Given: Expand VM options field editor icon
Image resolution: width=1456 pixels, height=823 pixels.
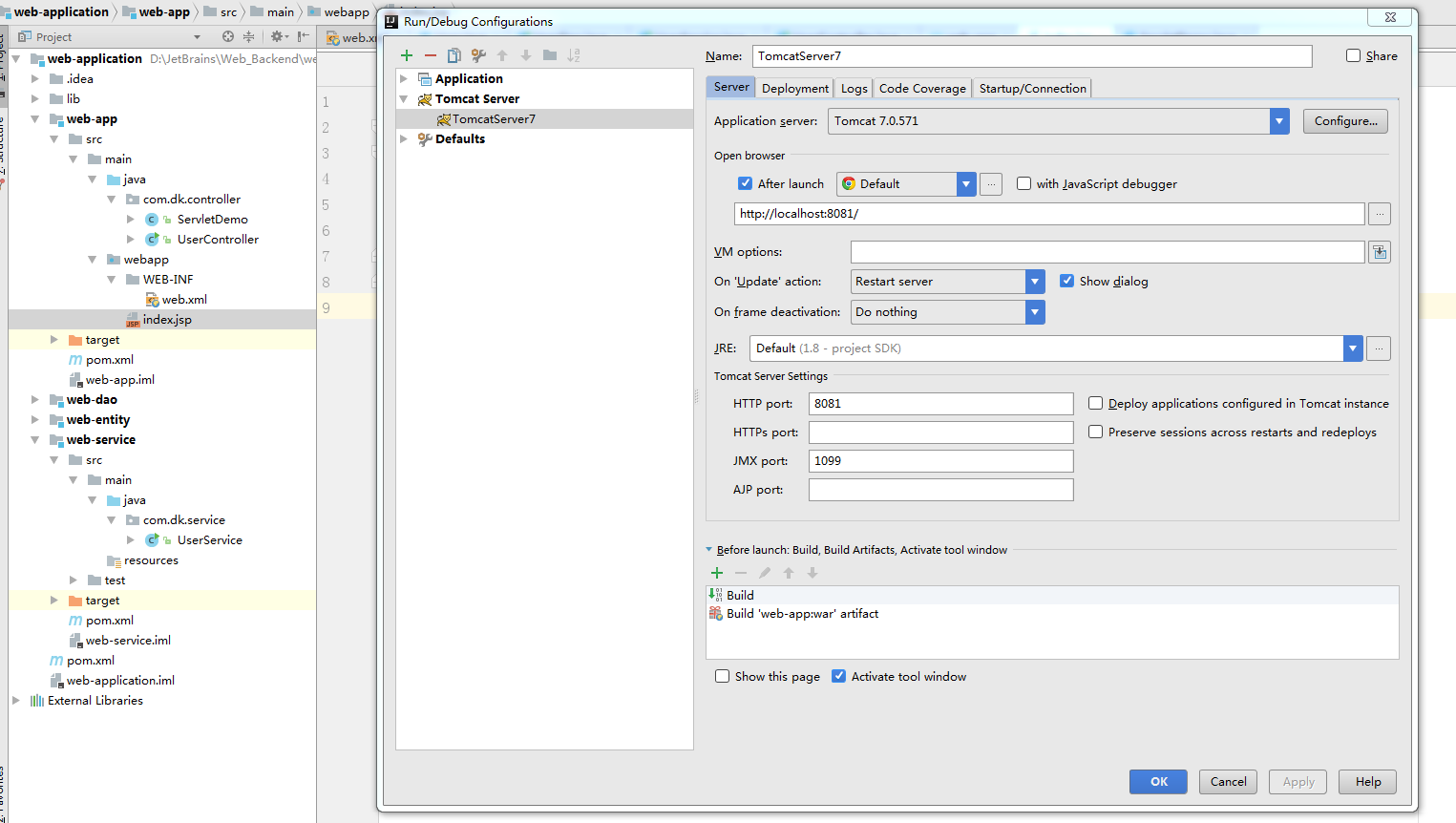Looking at the screenshot, I should tap(1380, 252).
